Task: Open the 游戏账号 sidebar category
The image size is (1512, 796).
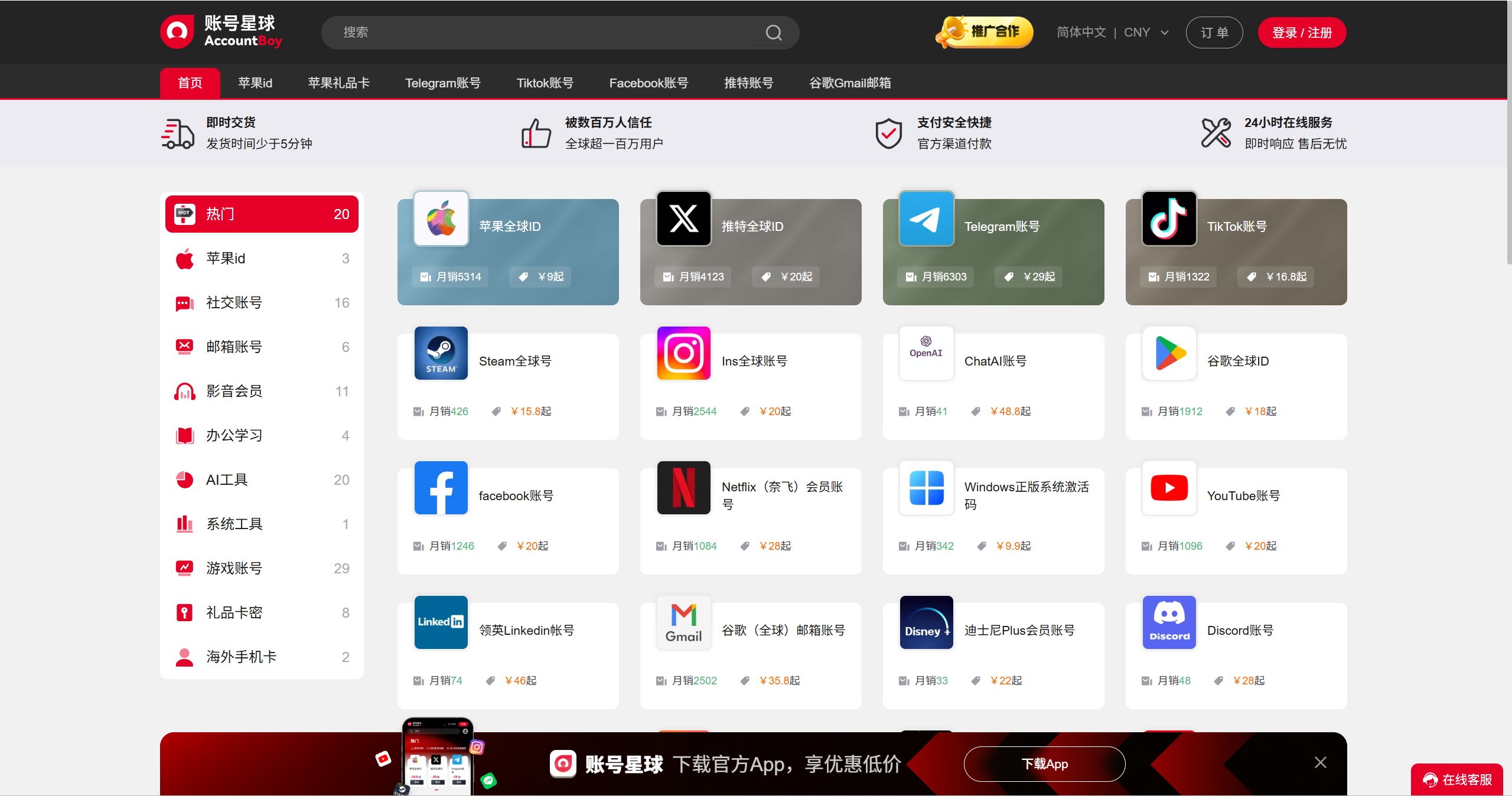Action: coord(262,568)
